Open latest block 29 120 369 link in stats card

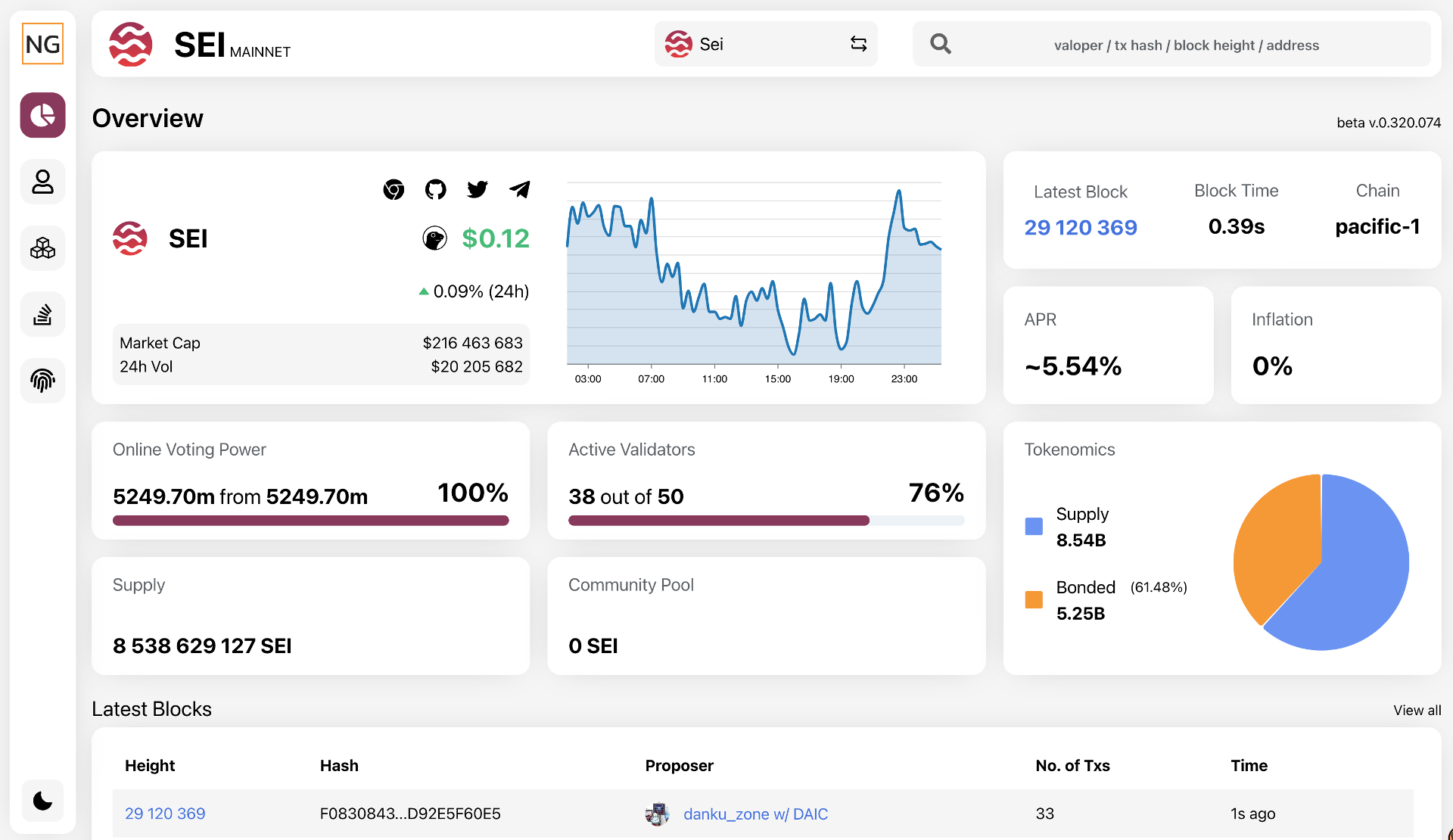pyautogui.click(x=1080, y=227)
